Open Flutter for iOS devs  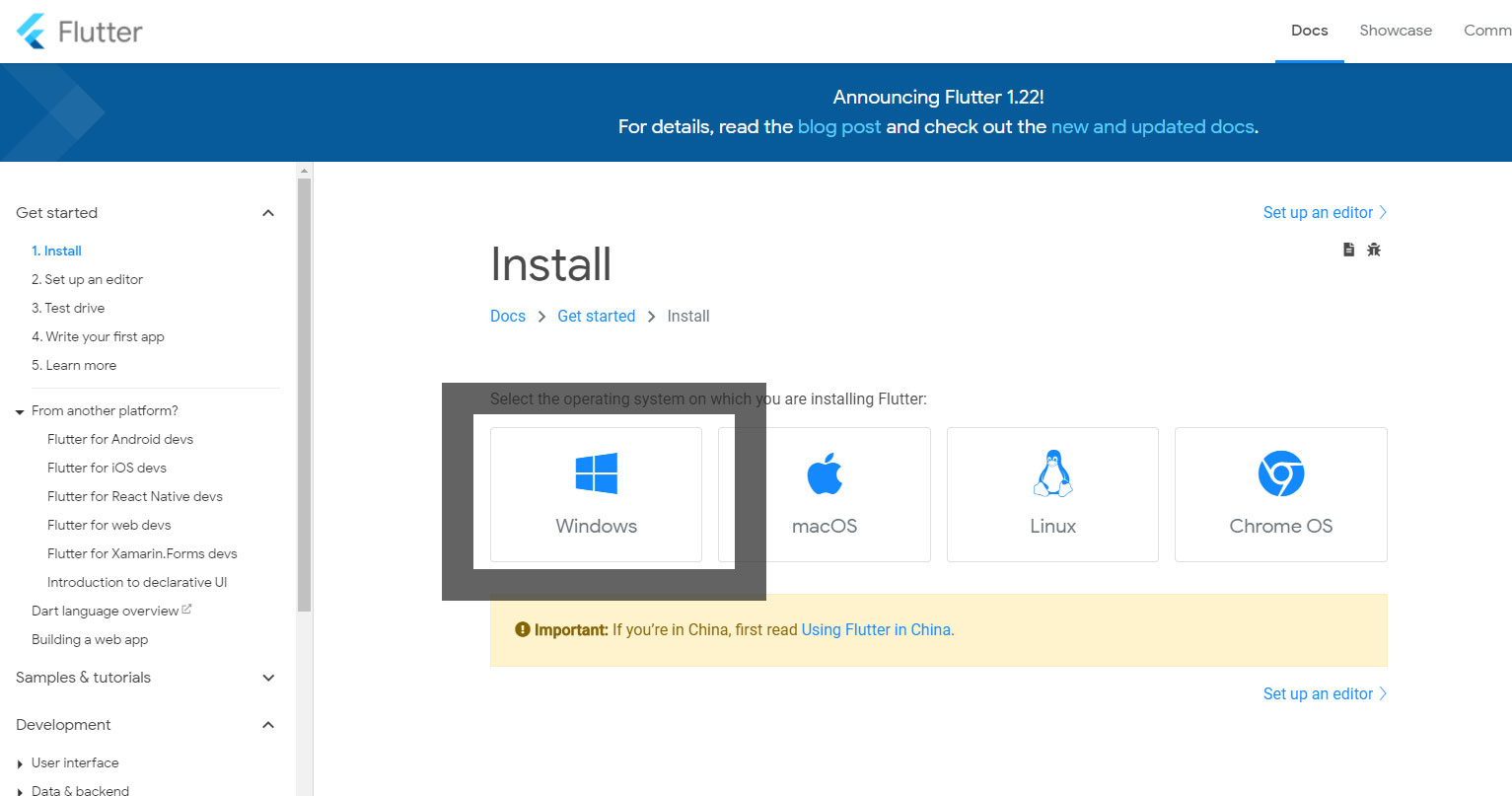click(107, 468)
